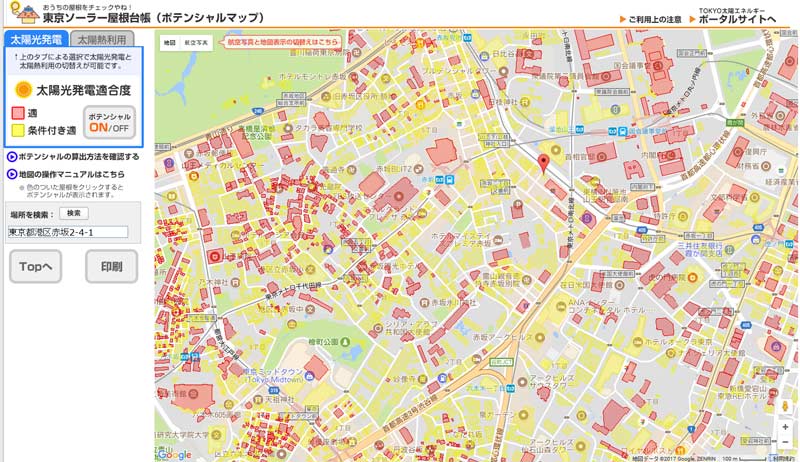This screenshot has height=462, width=800.
Task: Click the 国会議事堂前 station icon
Action: (x=622, y=131)
